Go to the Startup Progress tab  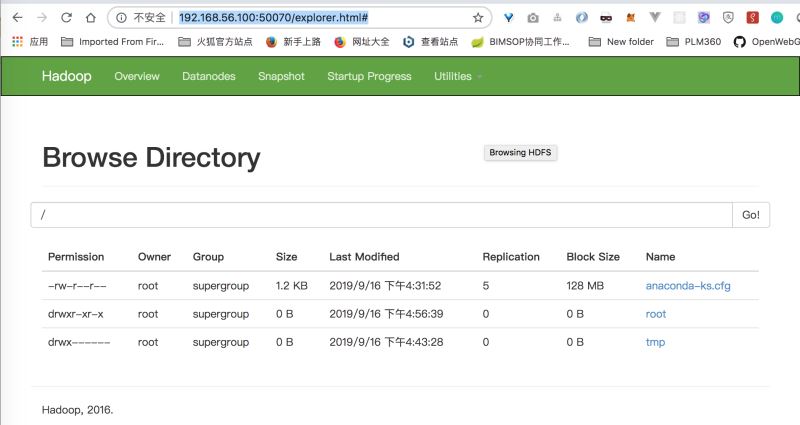coord(369,77)
